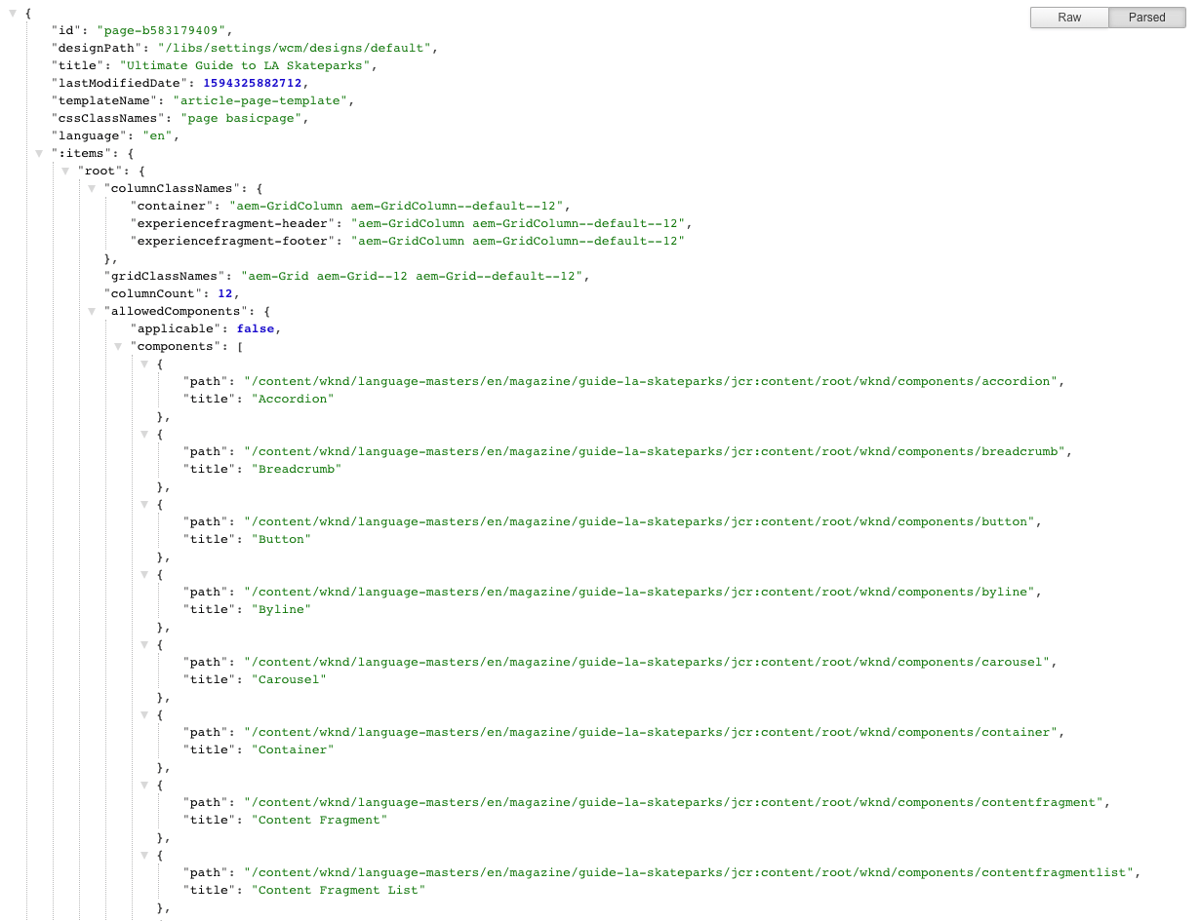Collapse the "allowedComponents" object
1200x921 pixels.
pos(90,311)
